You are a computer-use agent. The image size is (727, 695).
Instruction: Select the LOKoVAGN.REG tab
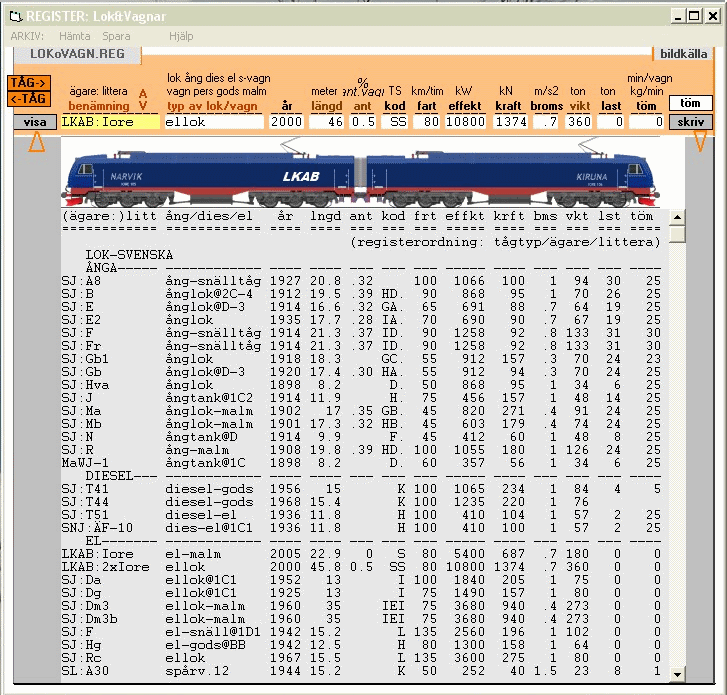(x=78, y=52)
